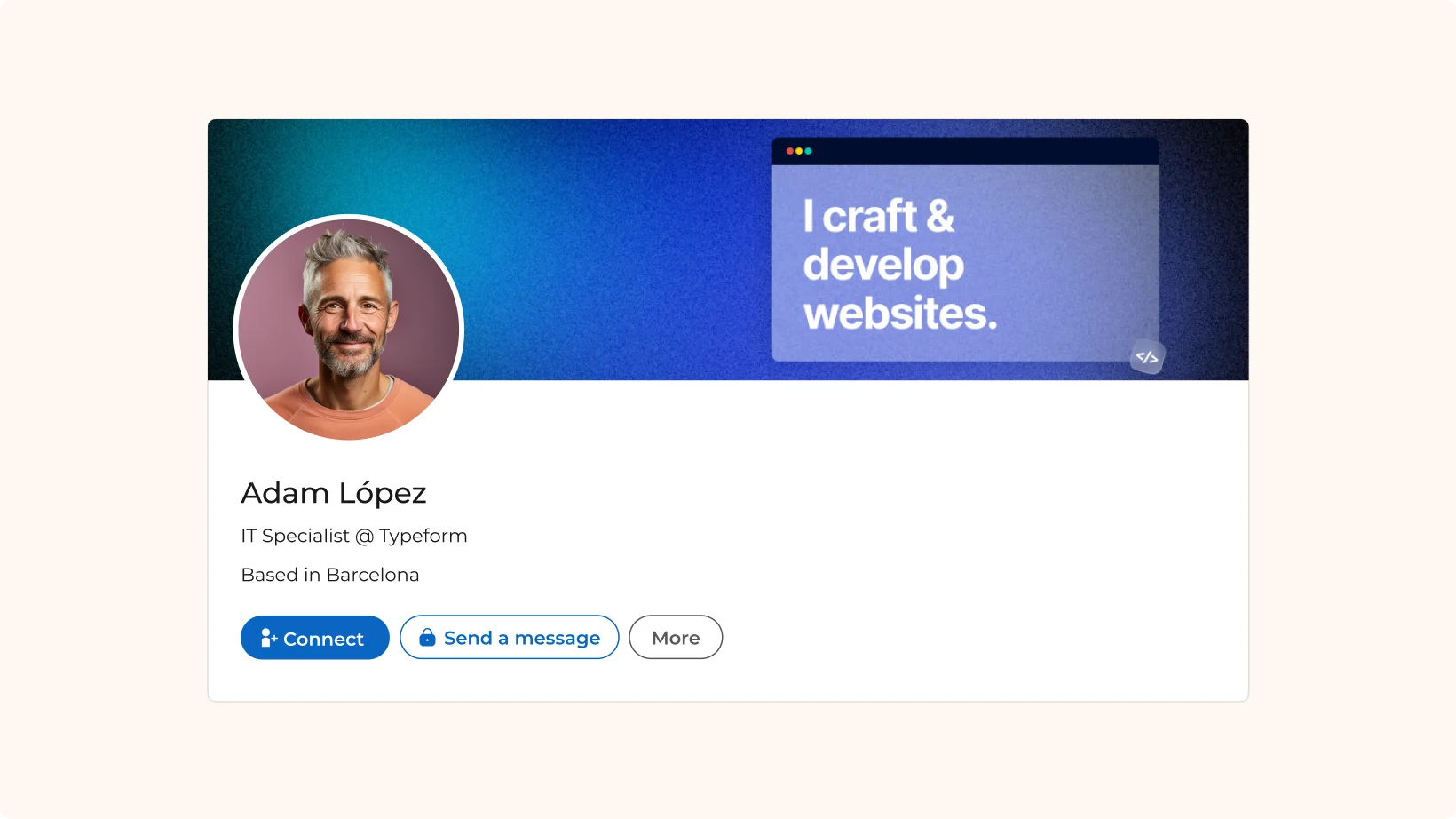Open the More options menu
This screenshot has height=819, width=1456.
click(x=676, y=638)
